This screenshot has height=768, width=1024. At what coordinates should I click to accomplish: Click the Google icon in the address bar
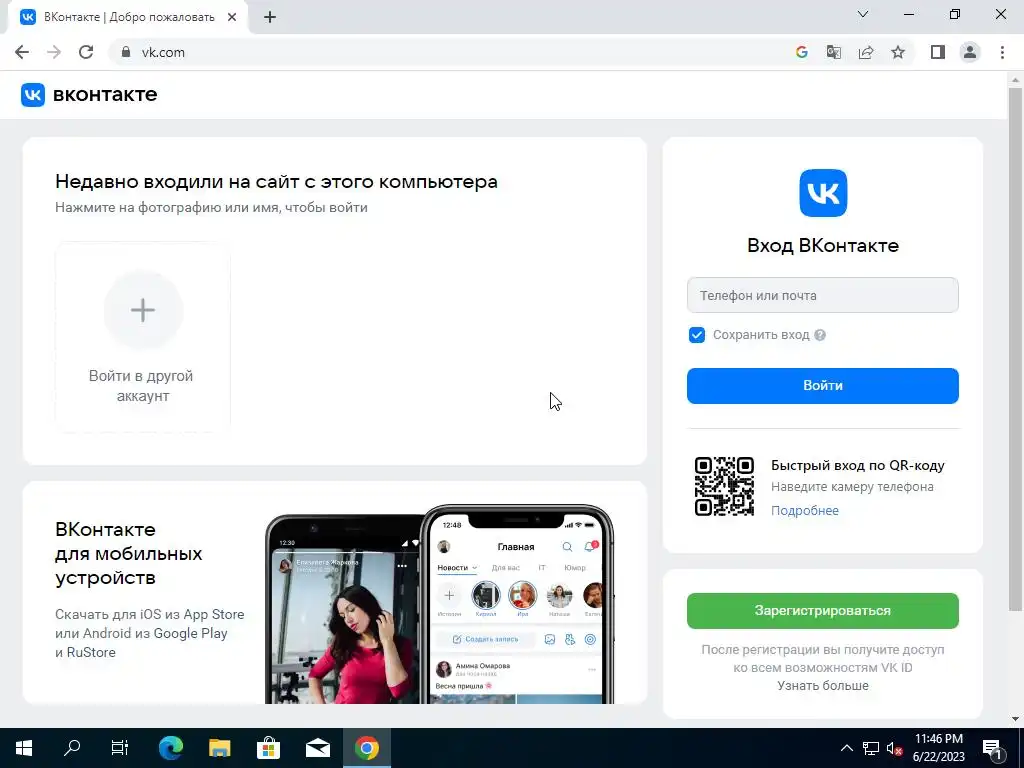click(x=801, y=52)
